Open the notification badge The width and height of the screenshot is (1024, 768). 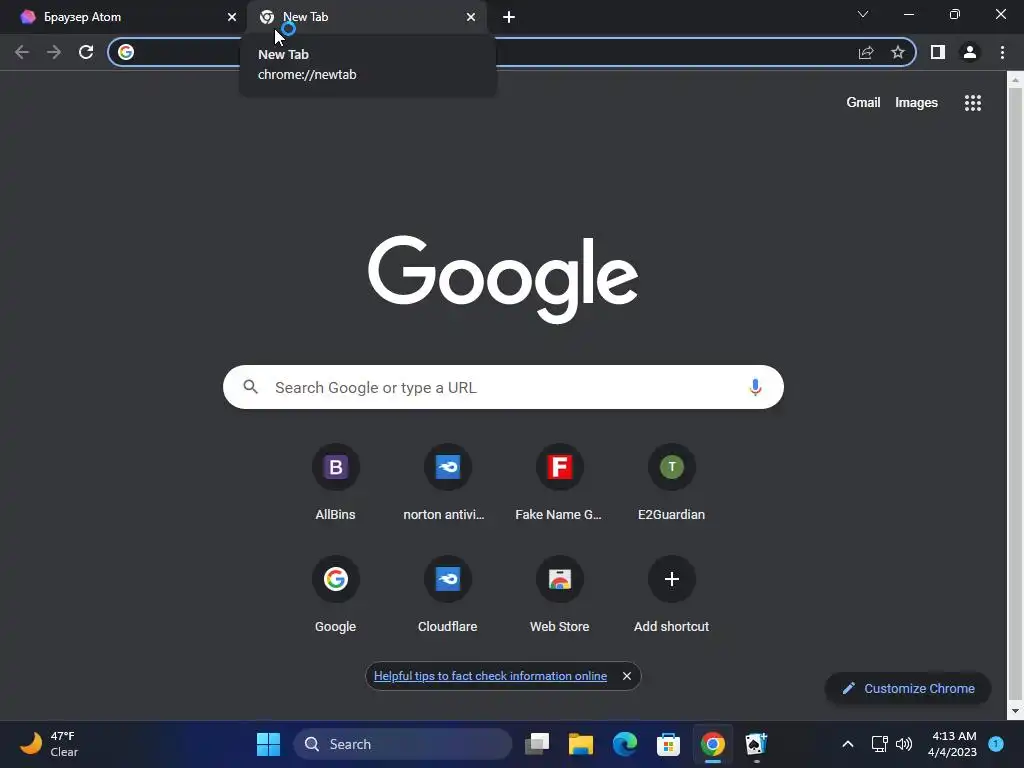[996, 743]
